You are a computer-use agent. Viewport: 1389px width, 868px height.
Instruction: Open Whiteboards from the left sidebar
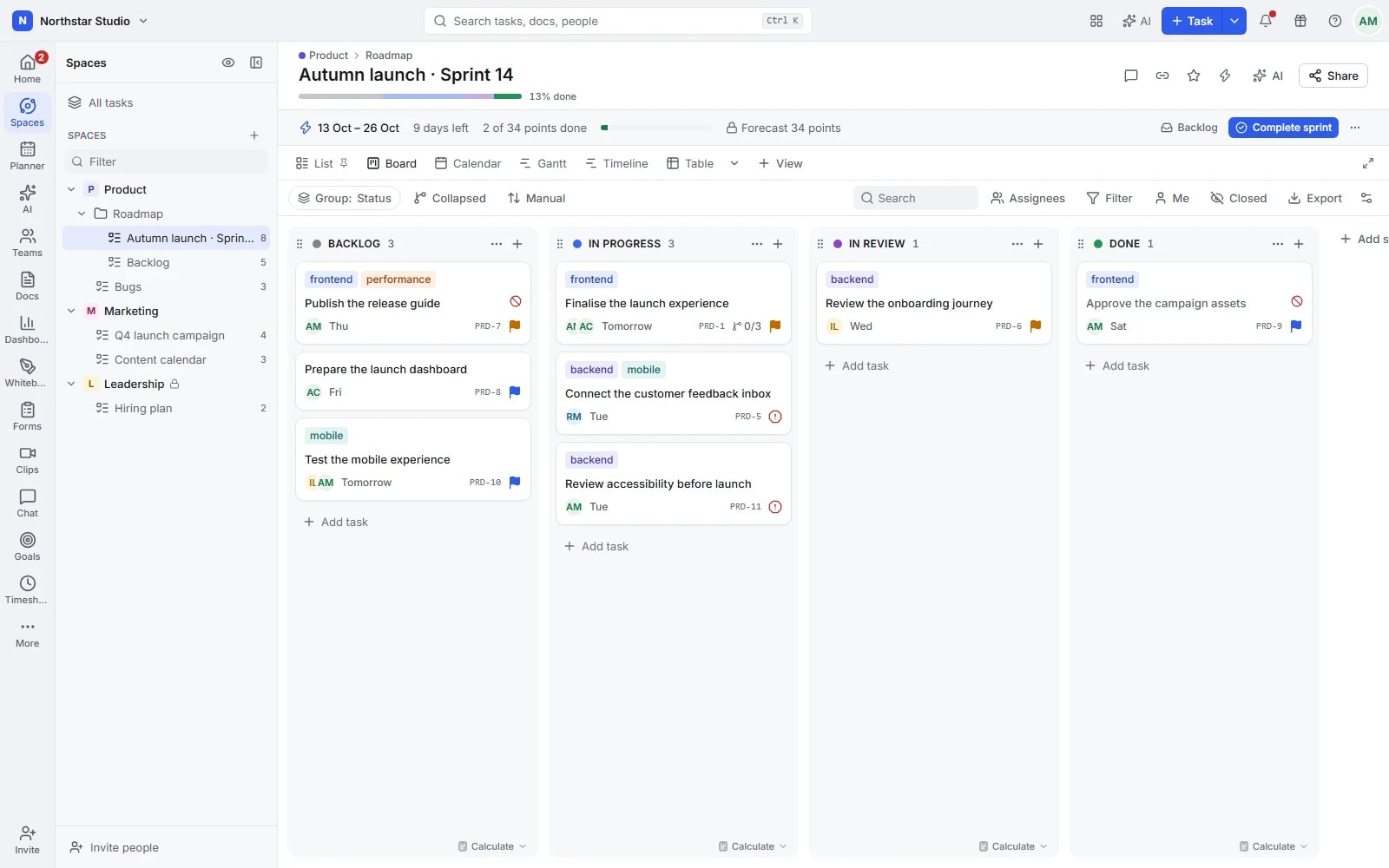[x=27, y=372]
